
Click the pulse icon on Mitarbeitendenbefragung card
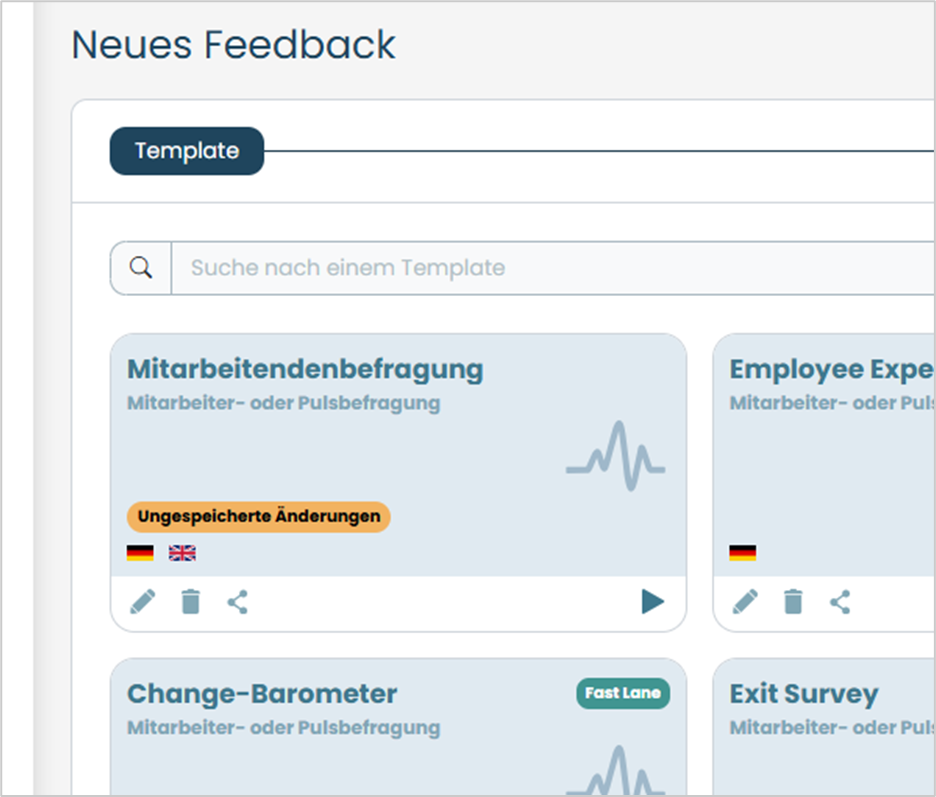click(x=615, y=456)
